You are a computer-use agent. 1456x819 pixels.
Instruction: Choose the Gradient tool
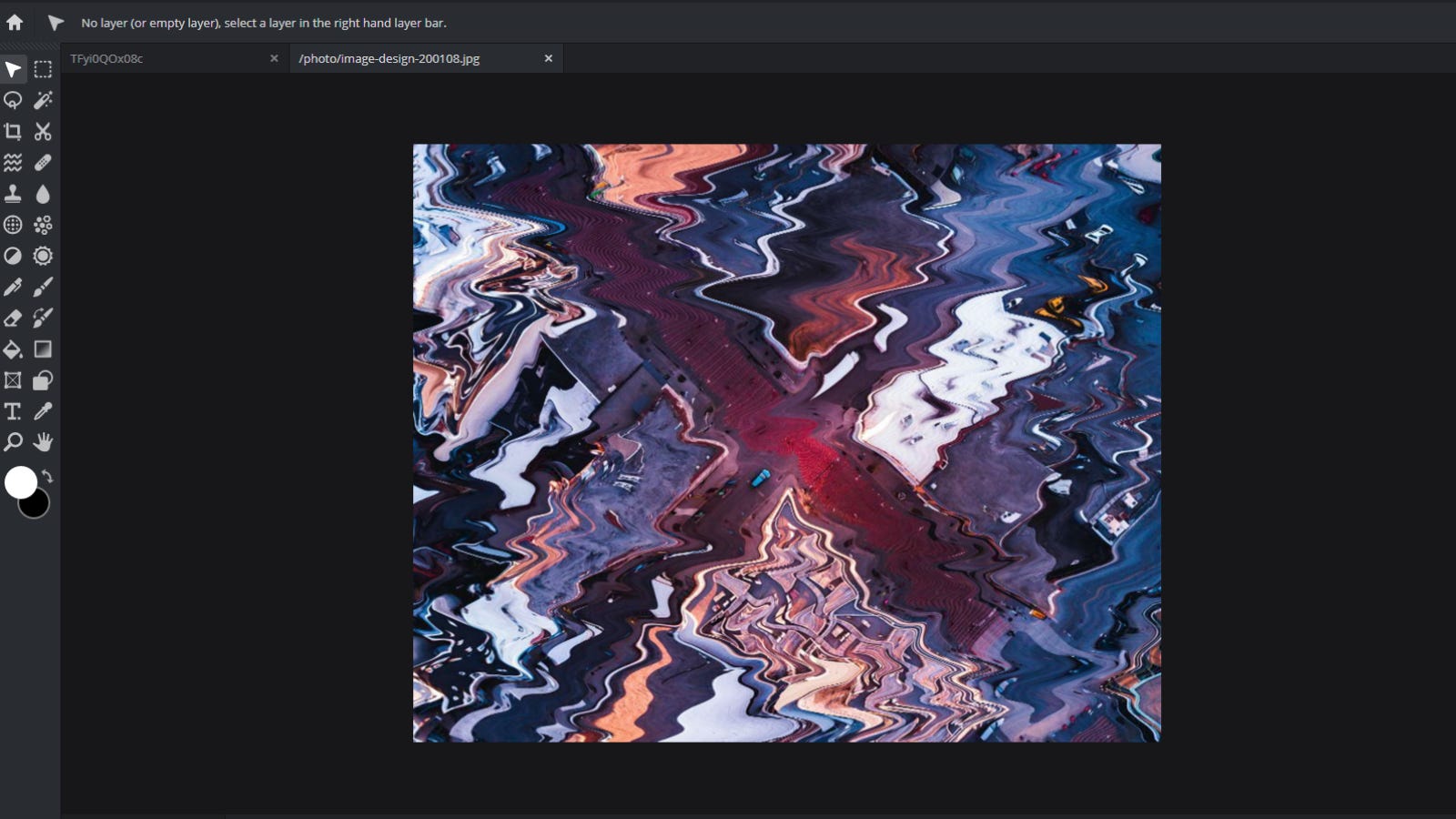[x=43, y=349]
